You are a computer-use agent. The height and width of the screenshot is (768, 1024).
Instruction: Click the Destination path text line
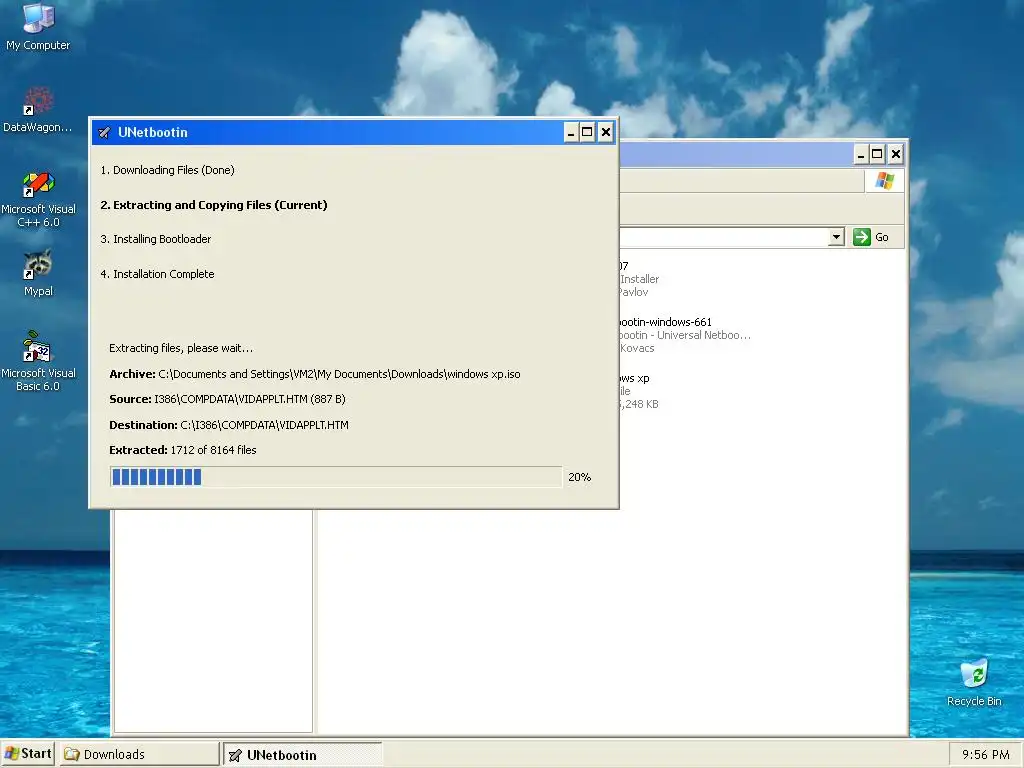click(229, 425)
